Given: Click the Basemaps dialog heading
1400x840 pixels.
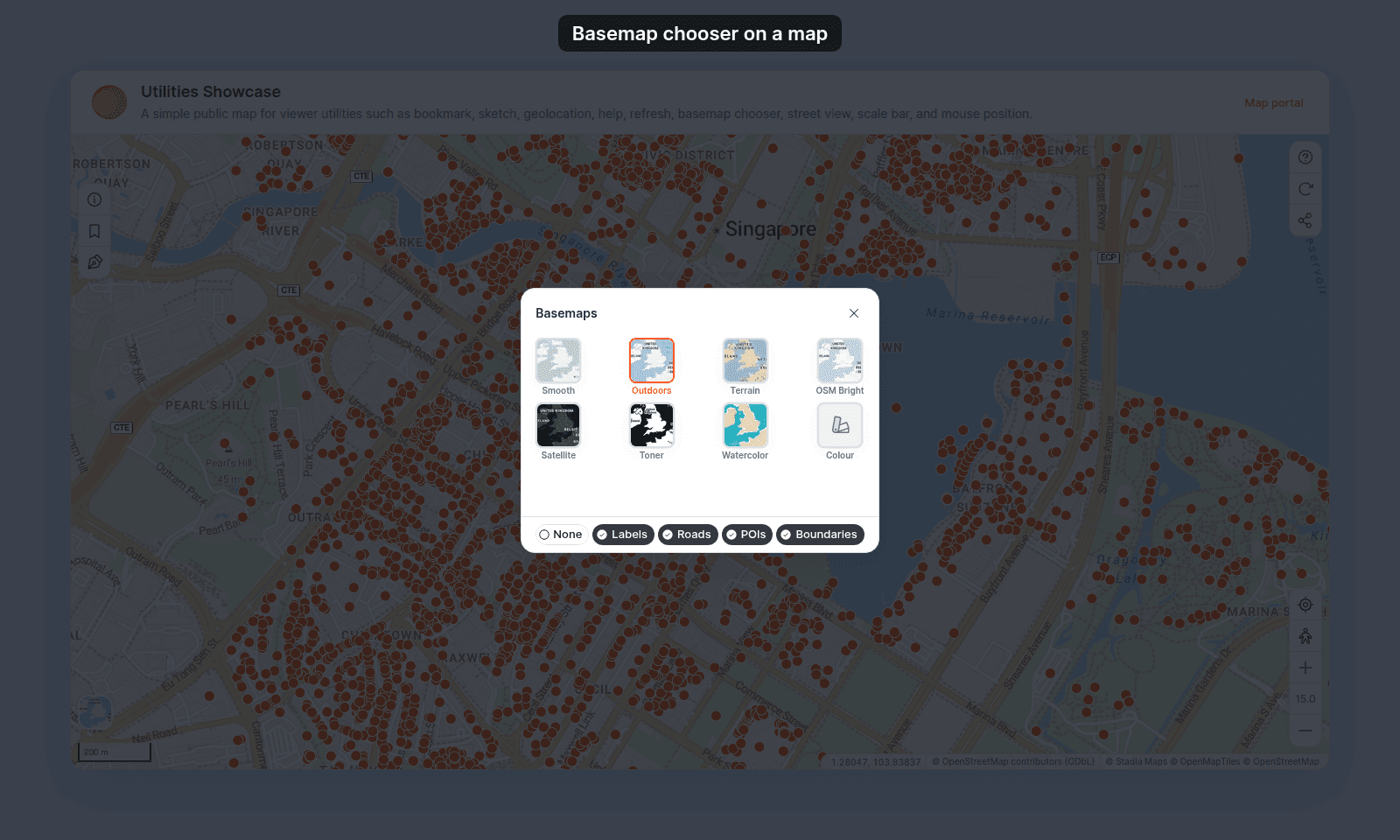Looking at the screenshot, I should click(566, 313).
